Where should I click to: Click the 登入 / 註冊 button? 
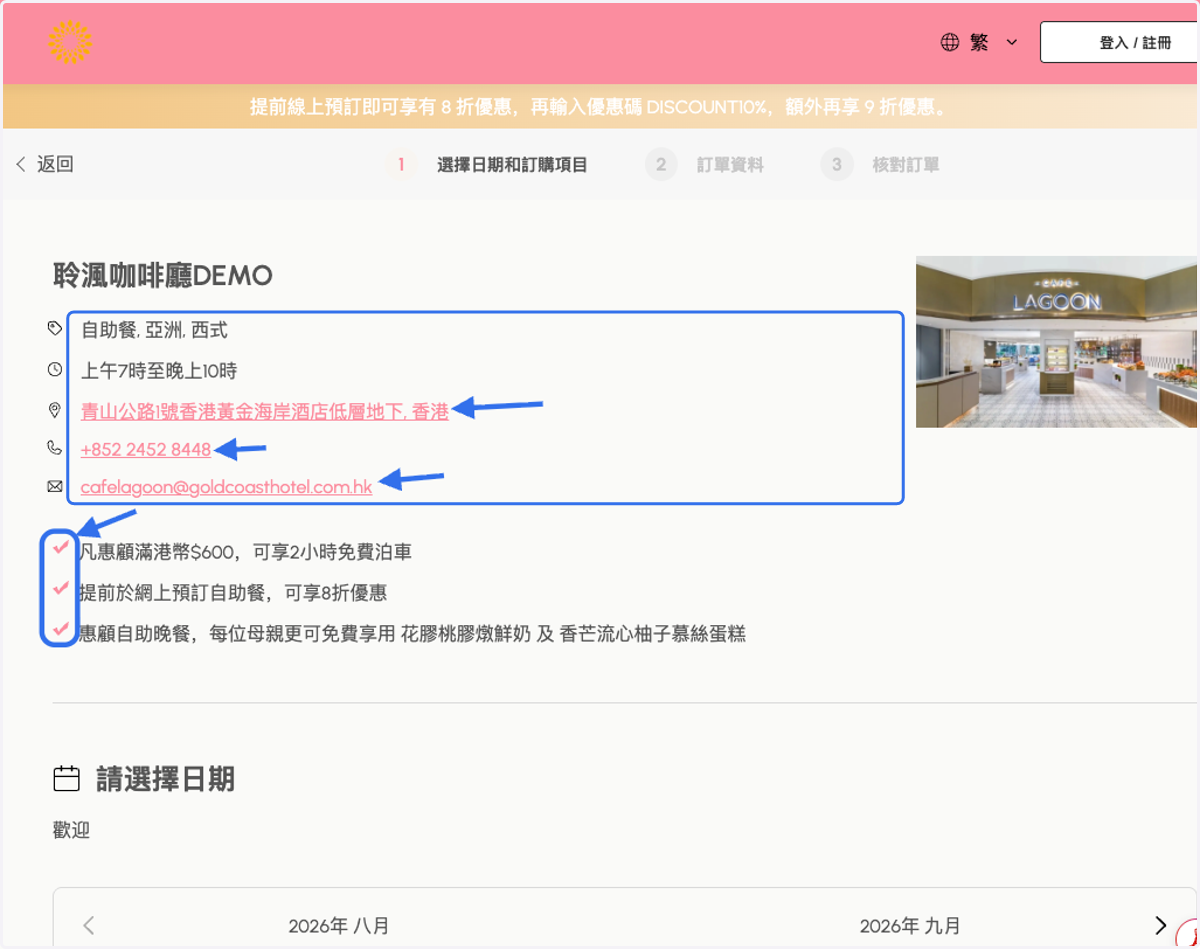(x=1120, y=43)
